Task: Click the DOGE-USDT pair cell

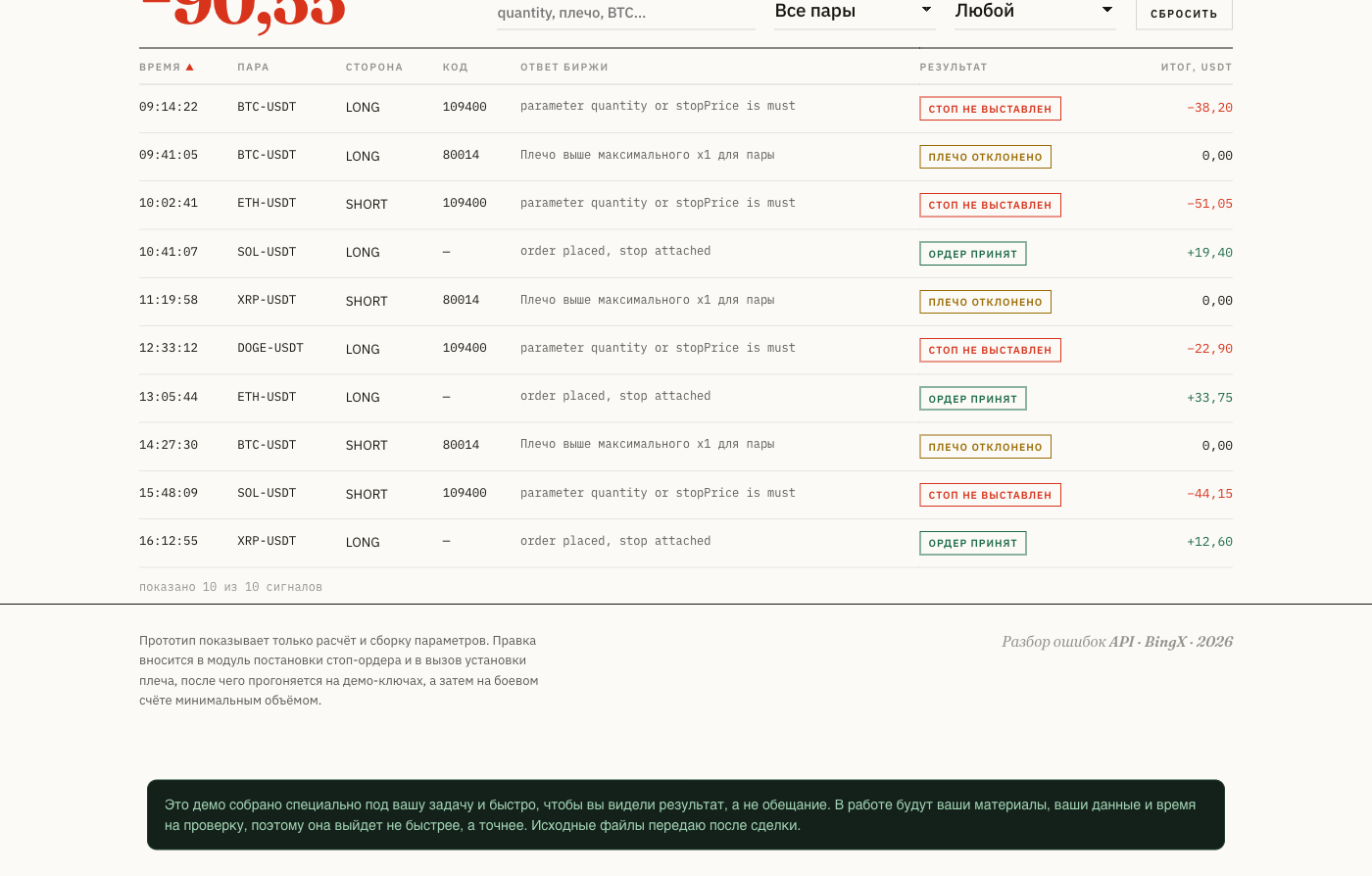Action: coord(270,348)
